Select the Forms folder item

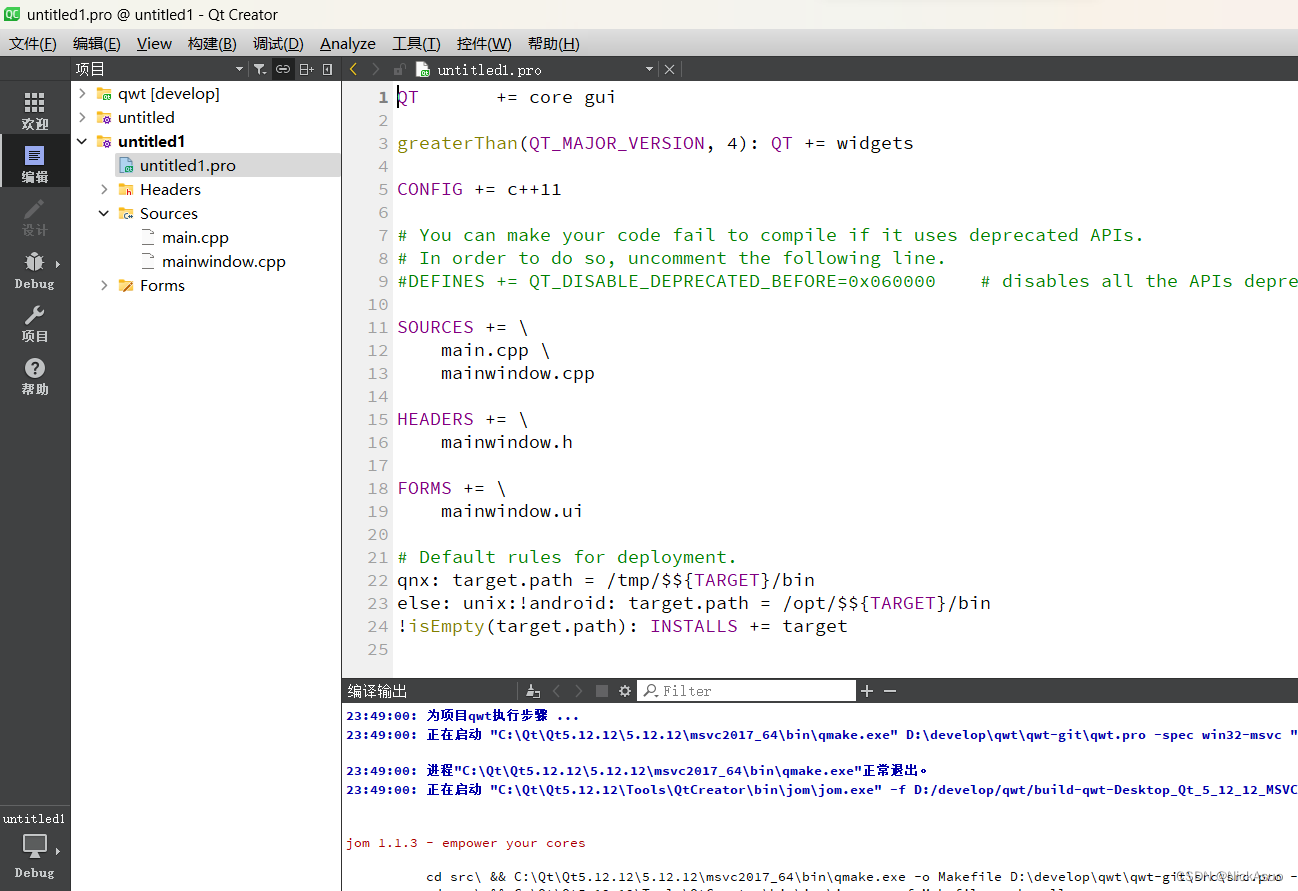(162, 285)
